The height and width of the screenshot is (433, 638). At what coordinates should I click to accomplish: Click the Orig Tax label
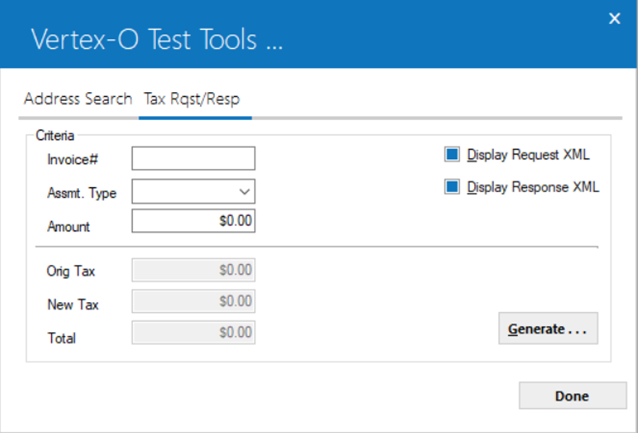pyautogui.click(x=71, y=271)
